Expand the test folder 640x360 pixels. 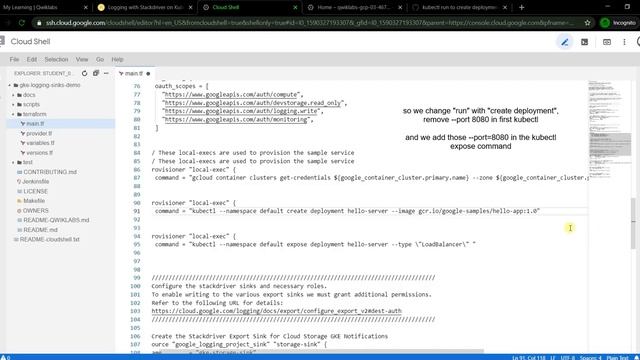click(x=28, y=162)
